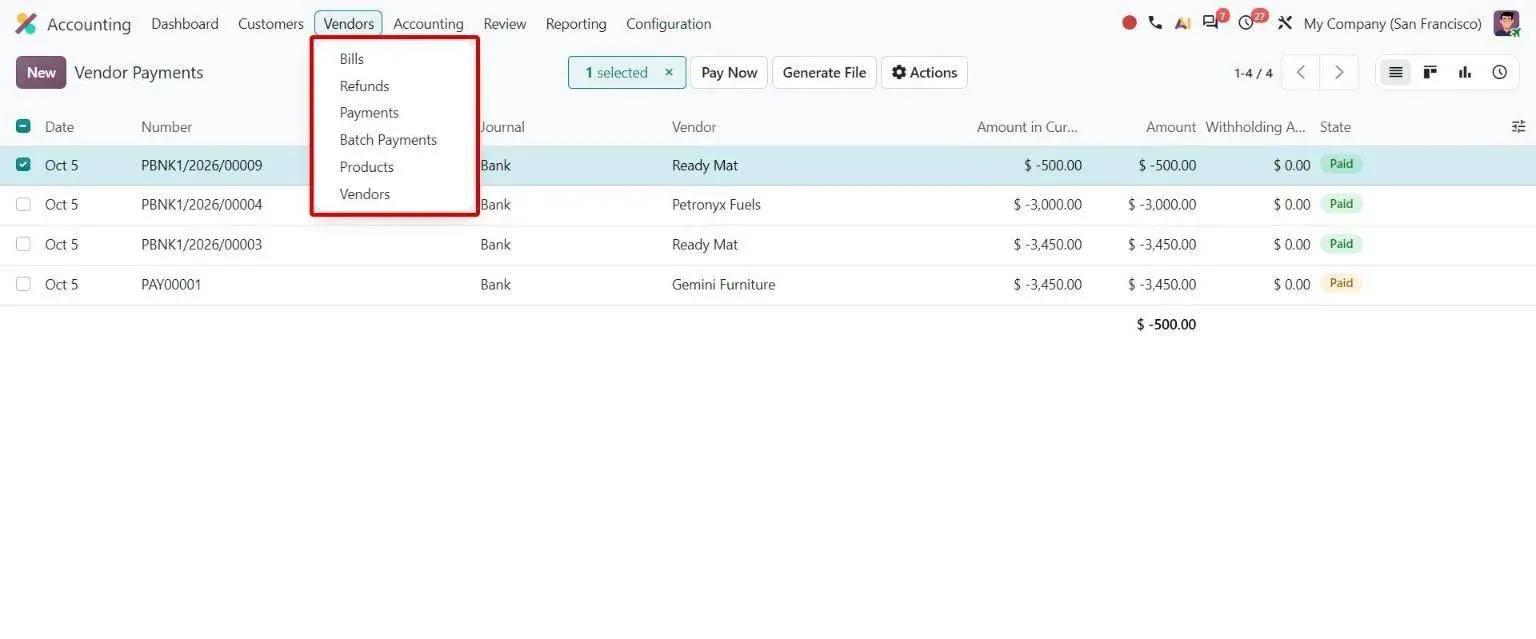Open activities clock icon with badge 27
This screenshot has width=1536, height=639.
coord(1246,23)
